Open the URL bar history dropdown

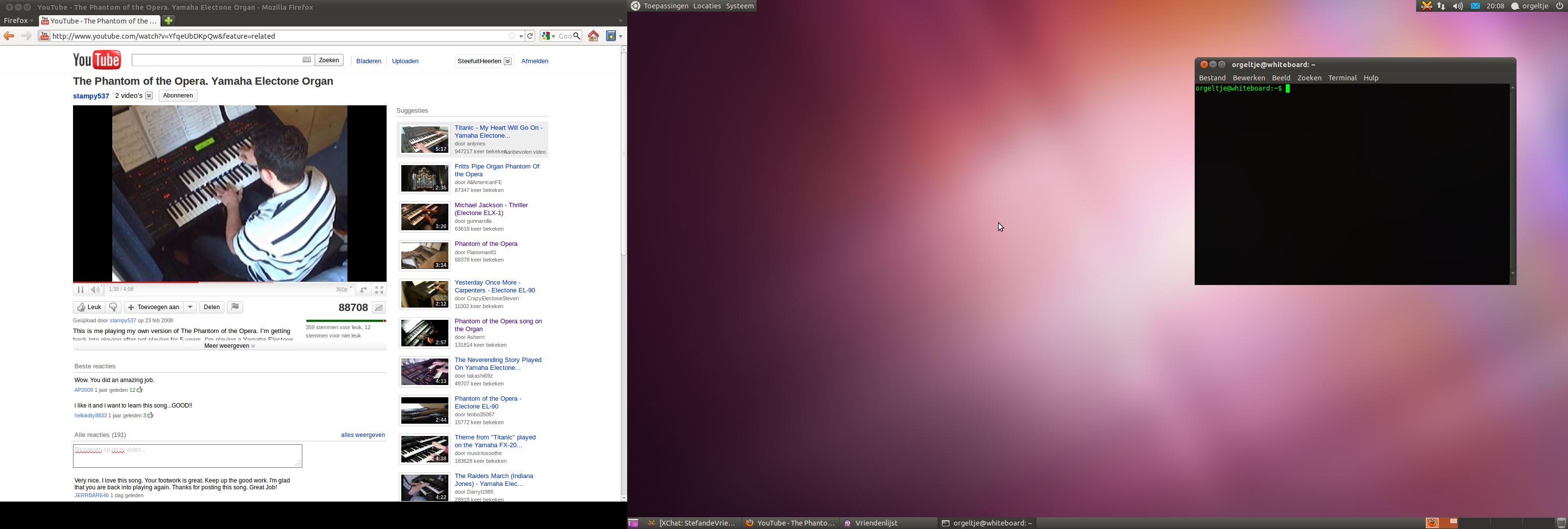(x=521, y=36)
